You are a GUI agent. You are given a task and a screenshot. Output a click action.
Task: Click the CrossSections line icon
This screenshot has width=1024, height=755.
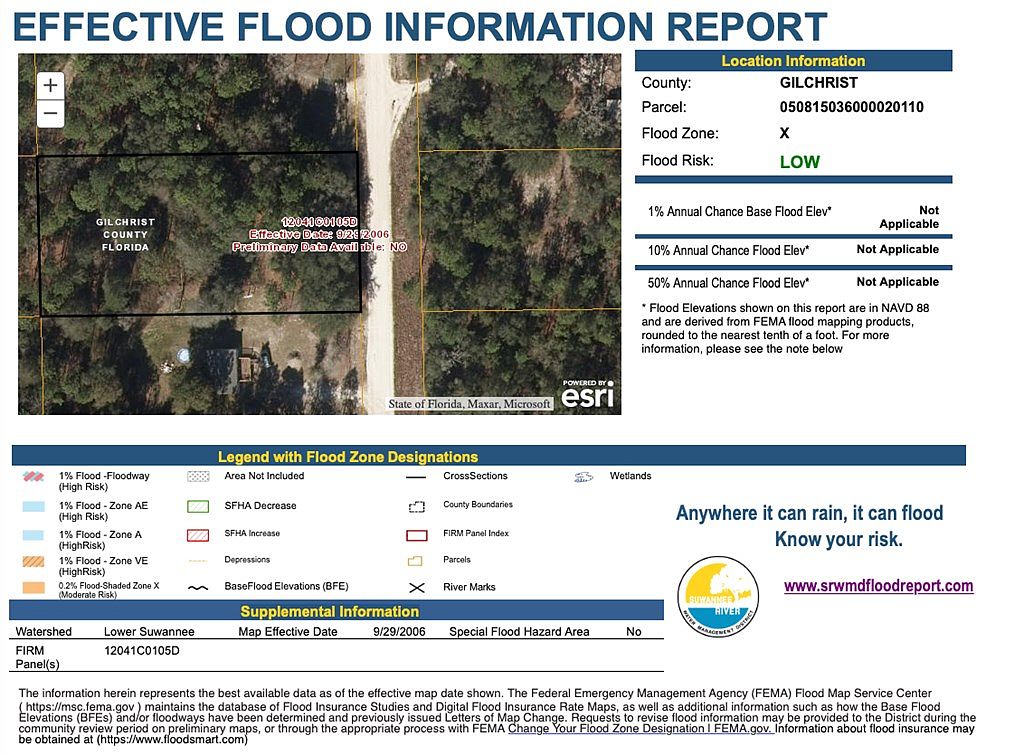click(x=416, y=477)
